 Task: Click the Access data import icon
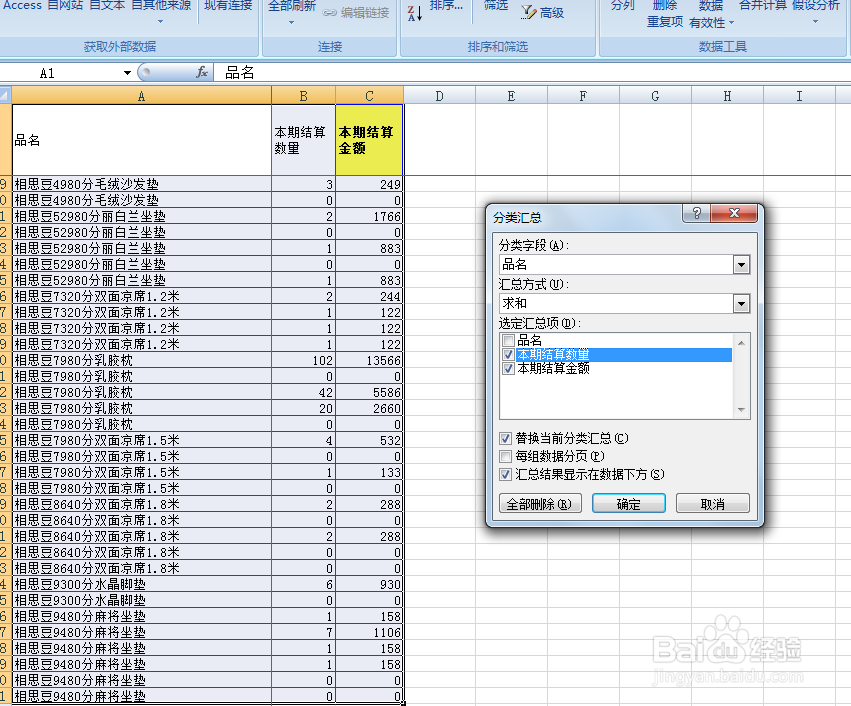pyautogui.click(x=21, y=6)
